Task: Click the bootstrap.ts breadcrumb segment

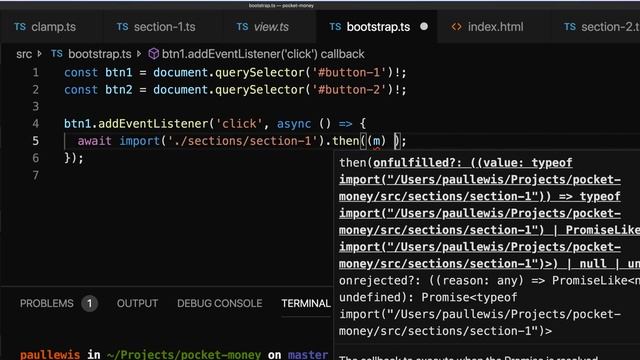Action: (100, 54)
